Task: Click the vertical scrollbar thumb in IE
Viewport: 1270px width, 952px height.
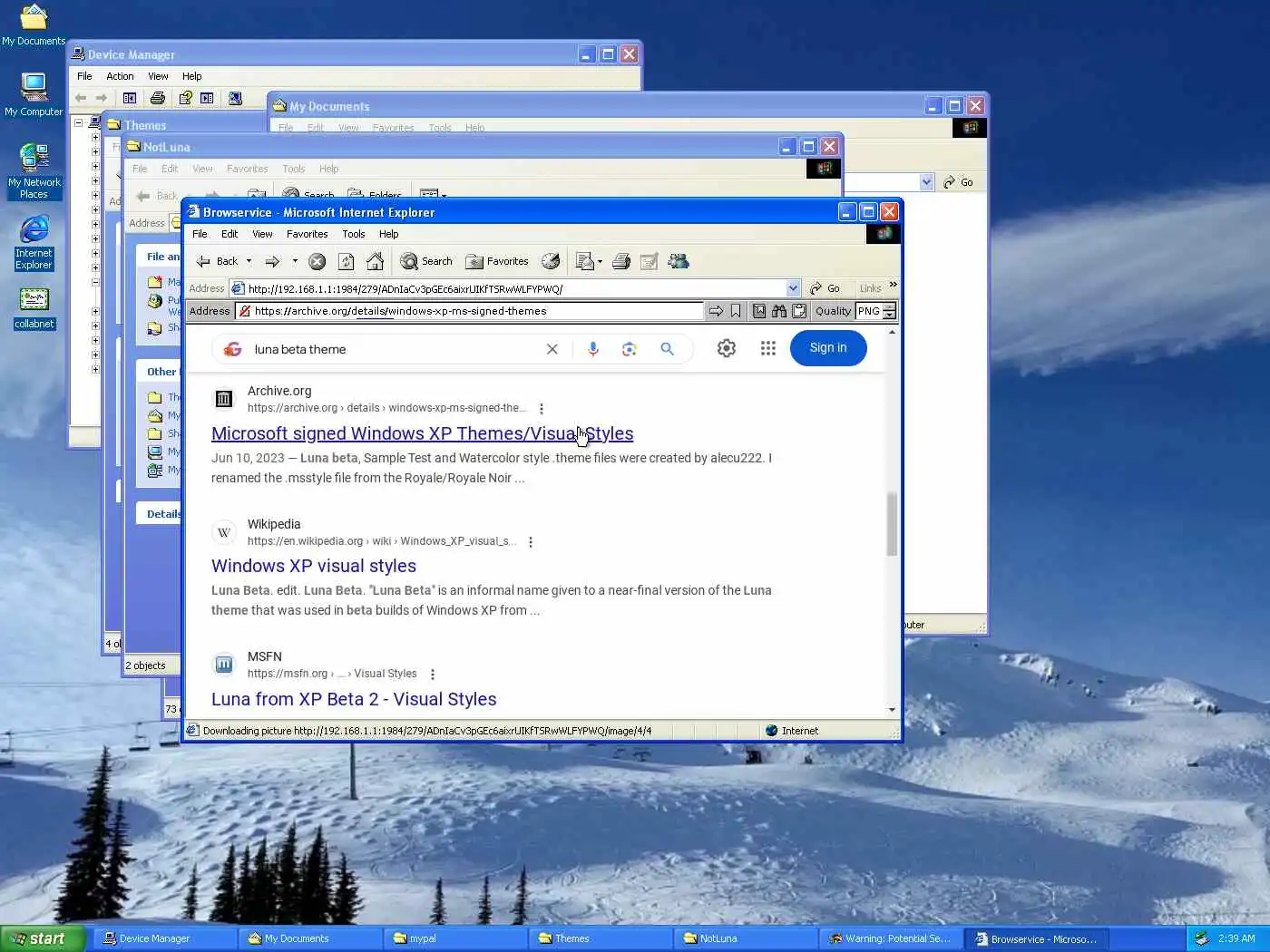Action: [892, 524]
